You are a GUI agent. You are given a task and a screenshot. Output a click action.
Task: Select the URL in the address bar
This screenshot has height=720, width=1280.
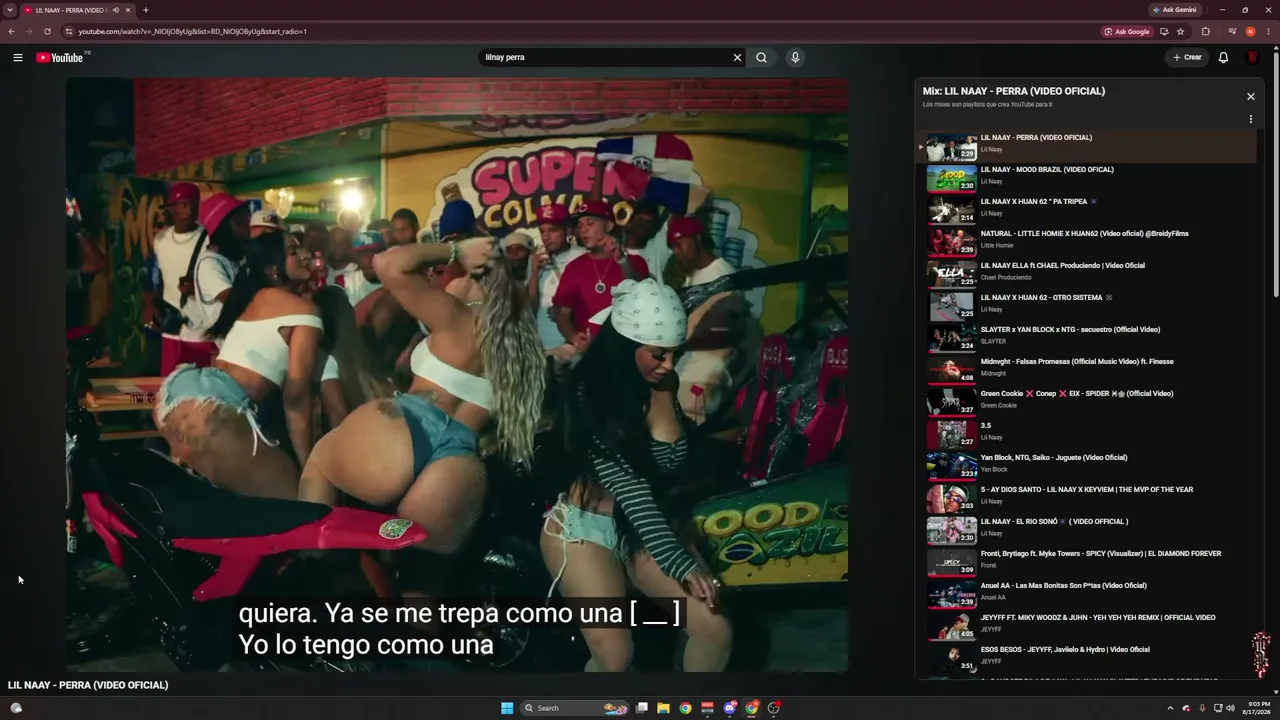193,31
